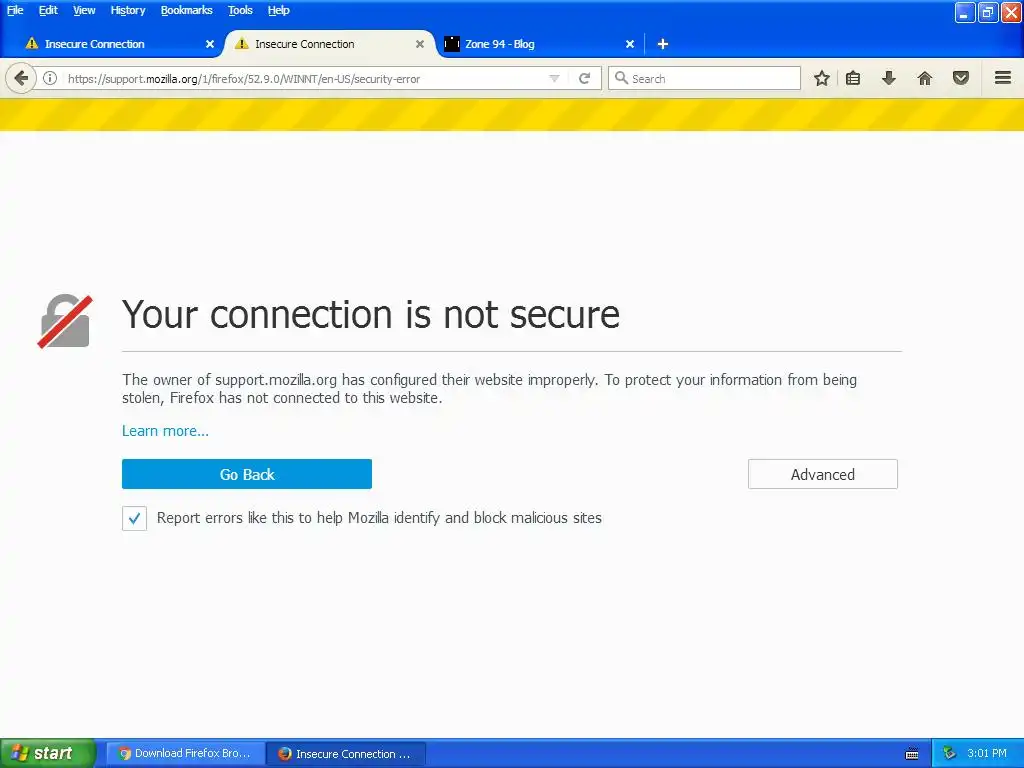Viewport: 1024px width, 768px height.
Task: Reload the current page
Action: (x=584, y=78)
